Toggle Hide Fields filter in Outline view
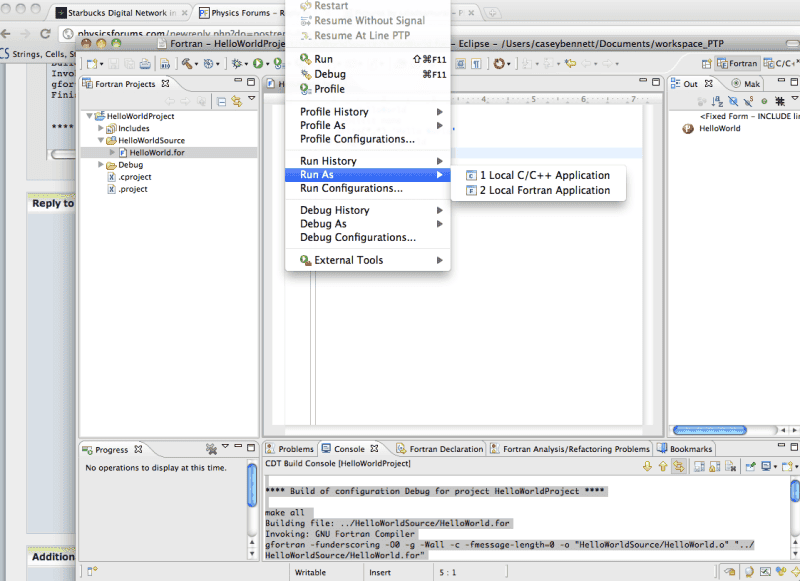 [x=734, y=101]
